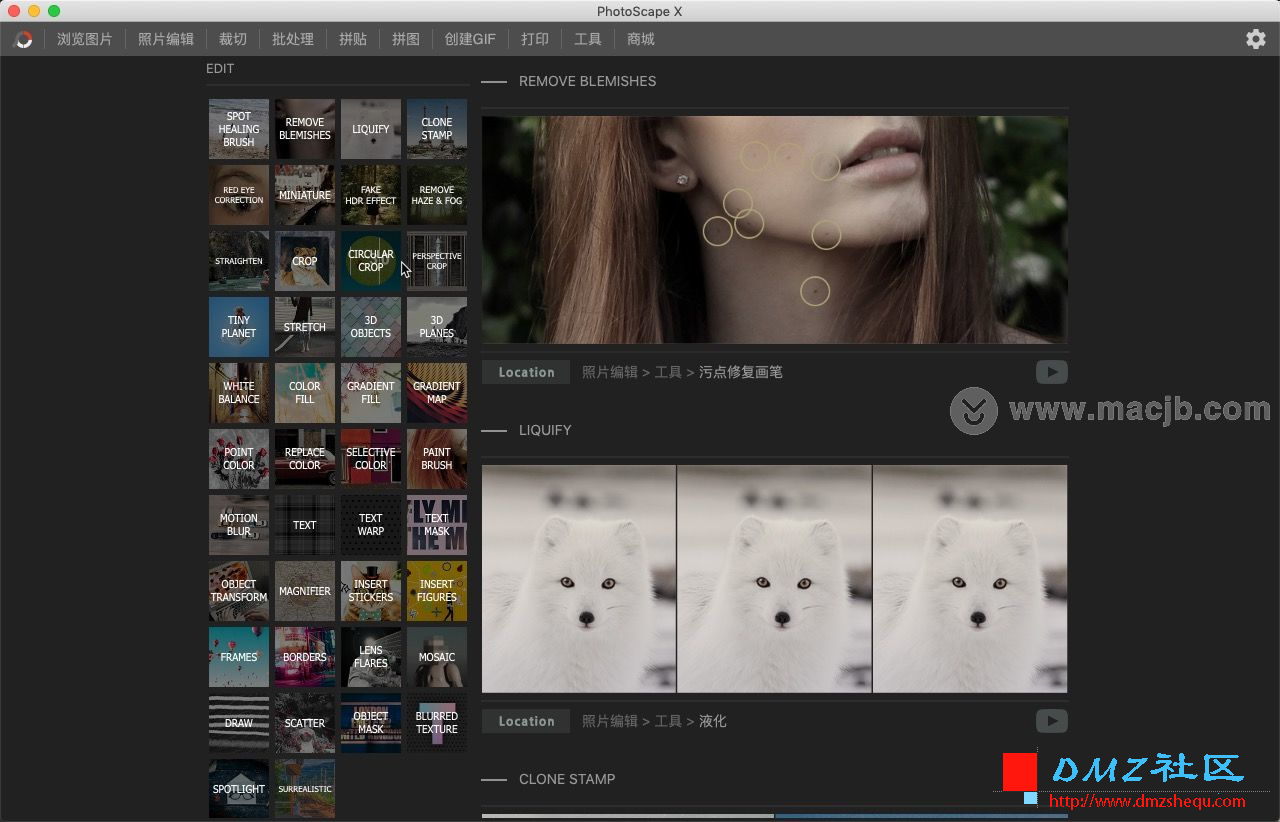This screenshot has width=1280, height=822.
Task: Choose the Magnifier tile
Action: click(x=305, y=591)
